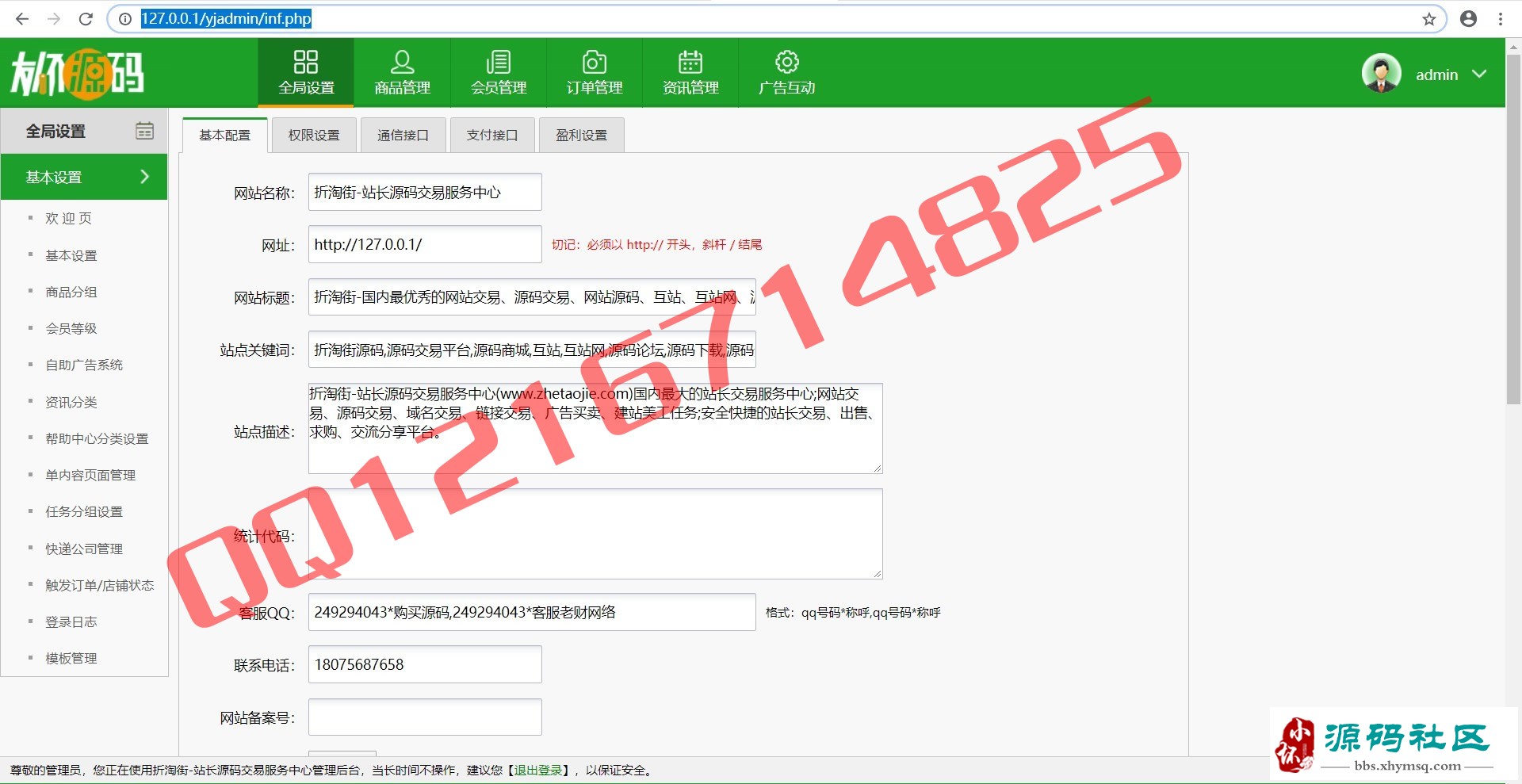Click the admin avatar picture

point(1381,74)
